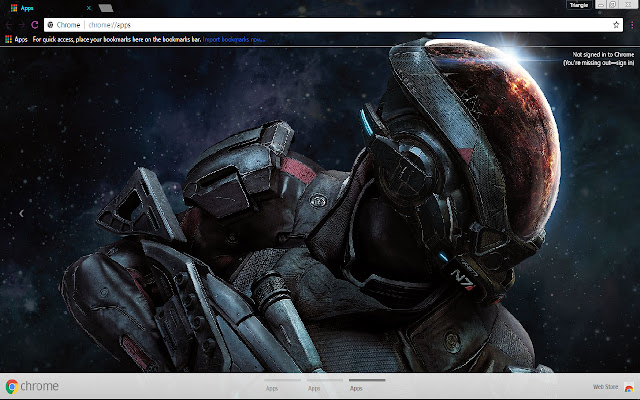Image resolution: width=640 pixels, height=400 pixels.
Task: Click the Chrome logo in the footer
Action: tap(32, 386)
